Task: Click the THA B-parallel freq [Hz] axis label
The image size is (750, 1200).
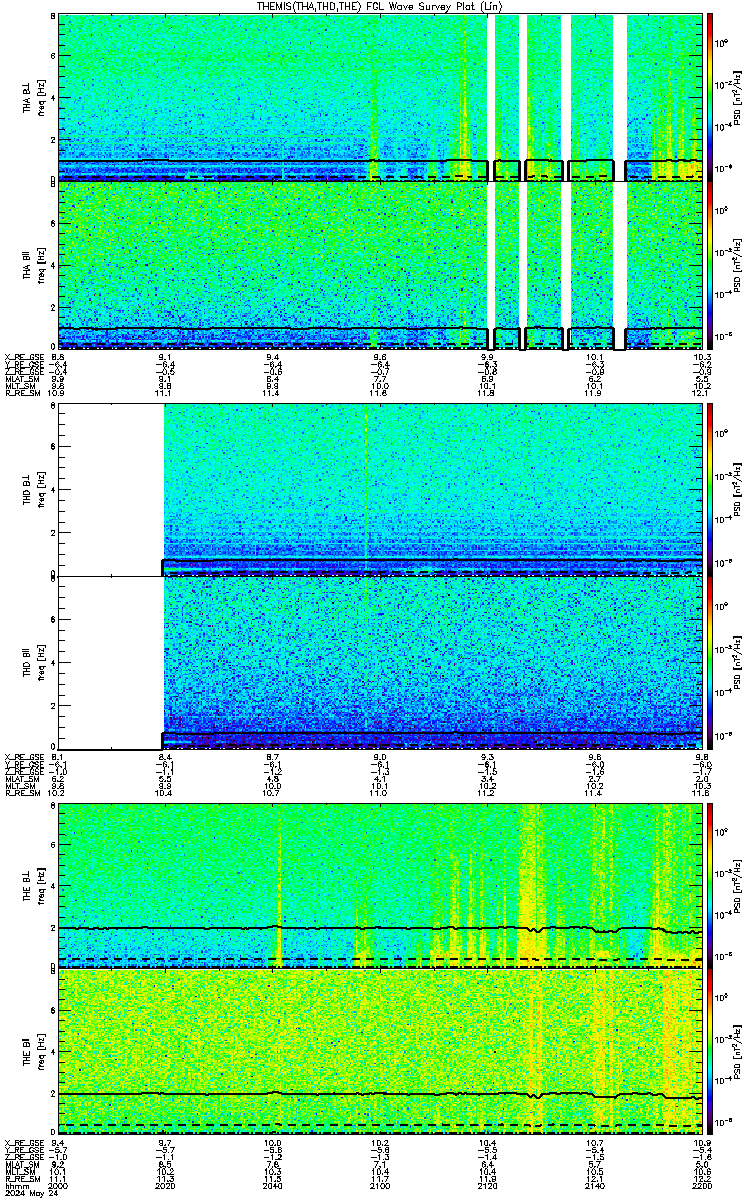Action: coord(43,266)
